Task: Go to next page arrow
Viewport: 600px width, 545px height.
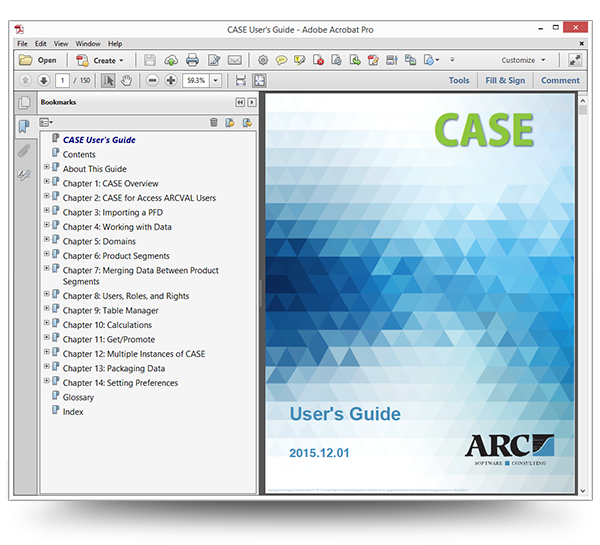Action: coord(44,80)
